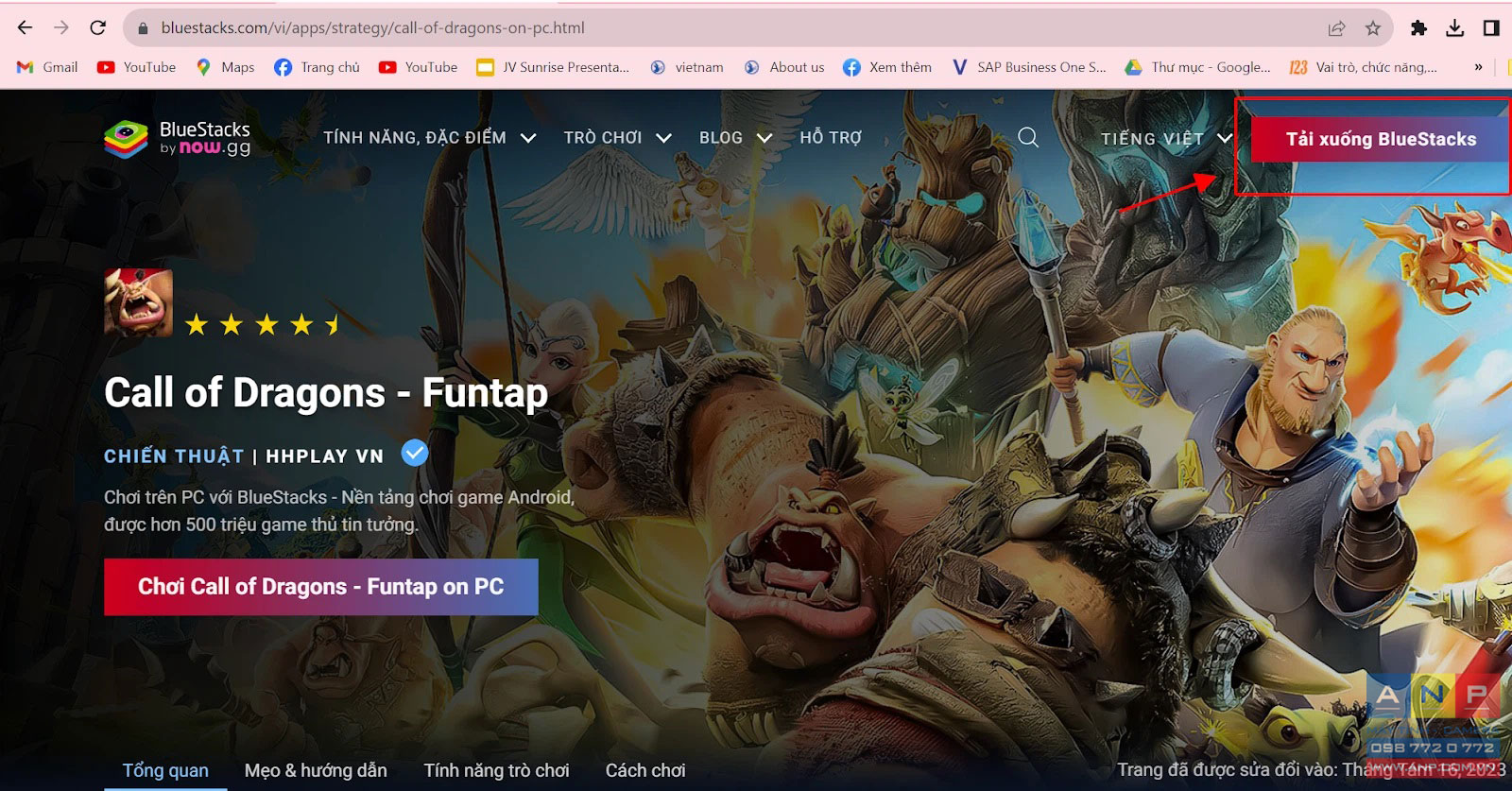Click the website search magnifier icon
The width and height of the screenshot is (1512, 791).
(1028, 138)
